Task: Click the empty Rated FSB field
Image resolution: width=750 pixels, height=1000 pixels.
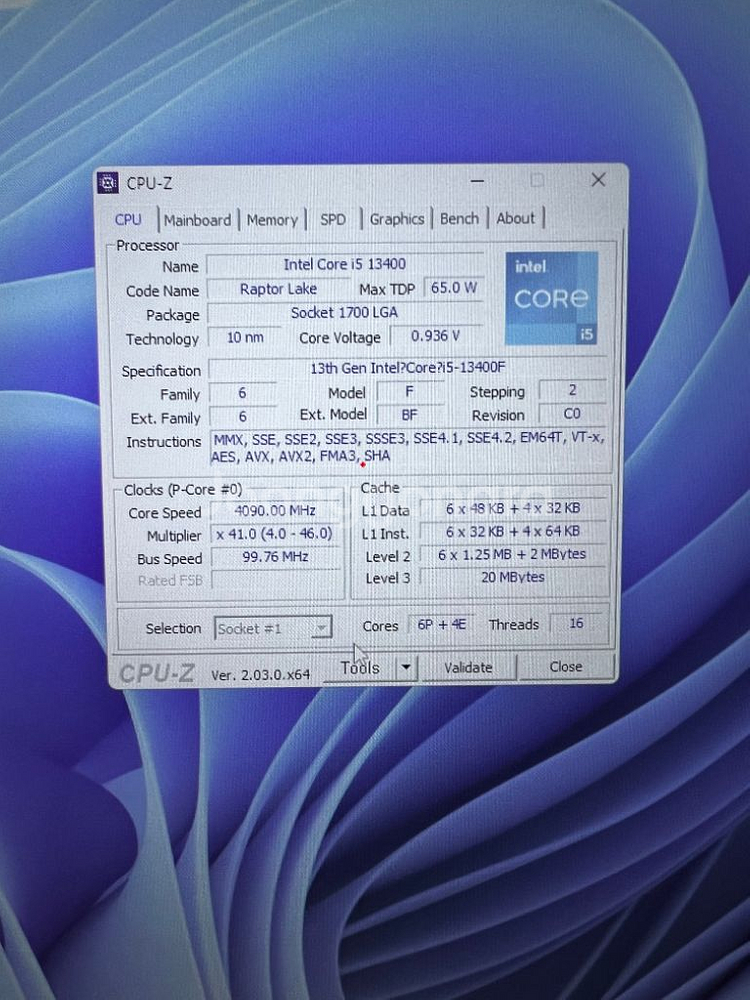Action: click(275, 580)
